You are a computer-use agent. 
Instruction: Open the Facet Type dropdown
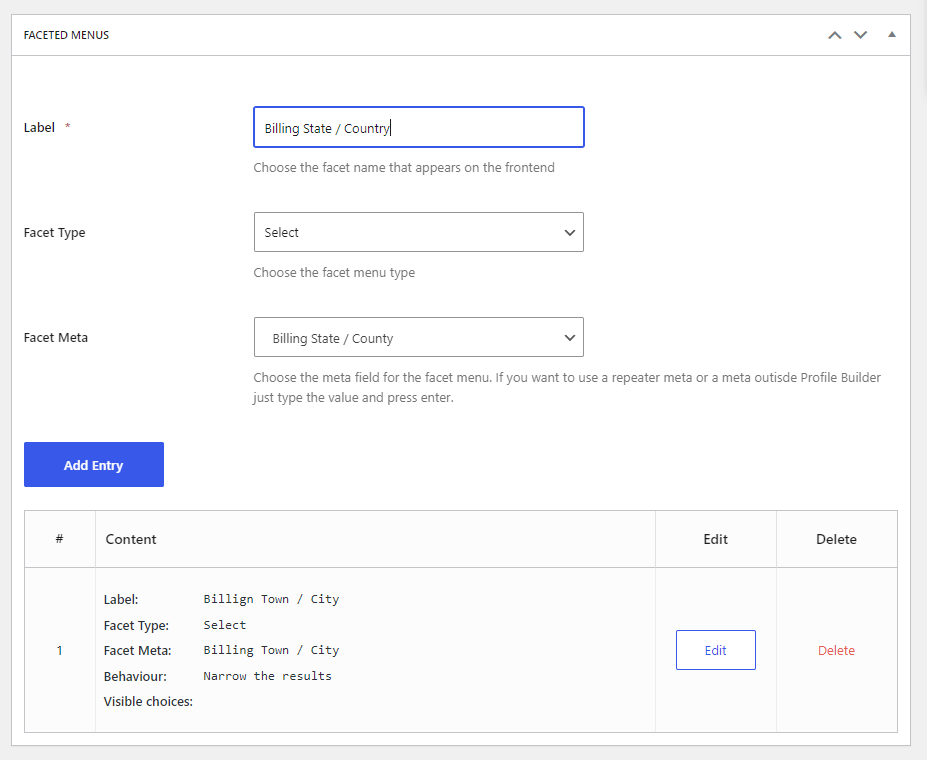pyautogui.click(x=419, y=232)
